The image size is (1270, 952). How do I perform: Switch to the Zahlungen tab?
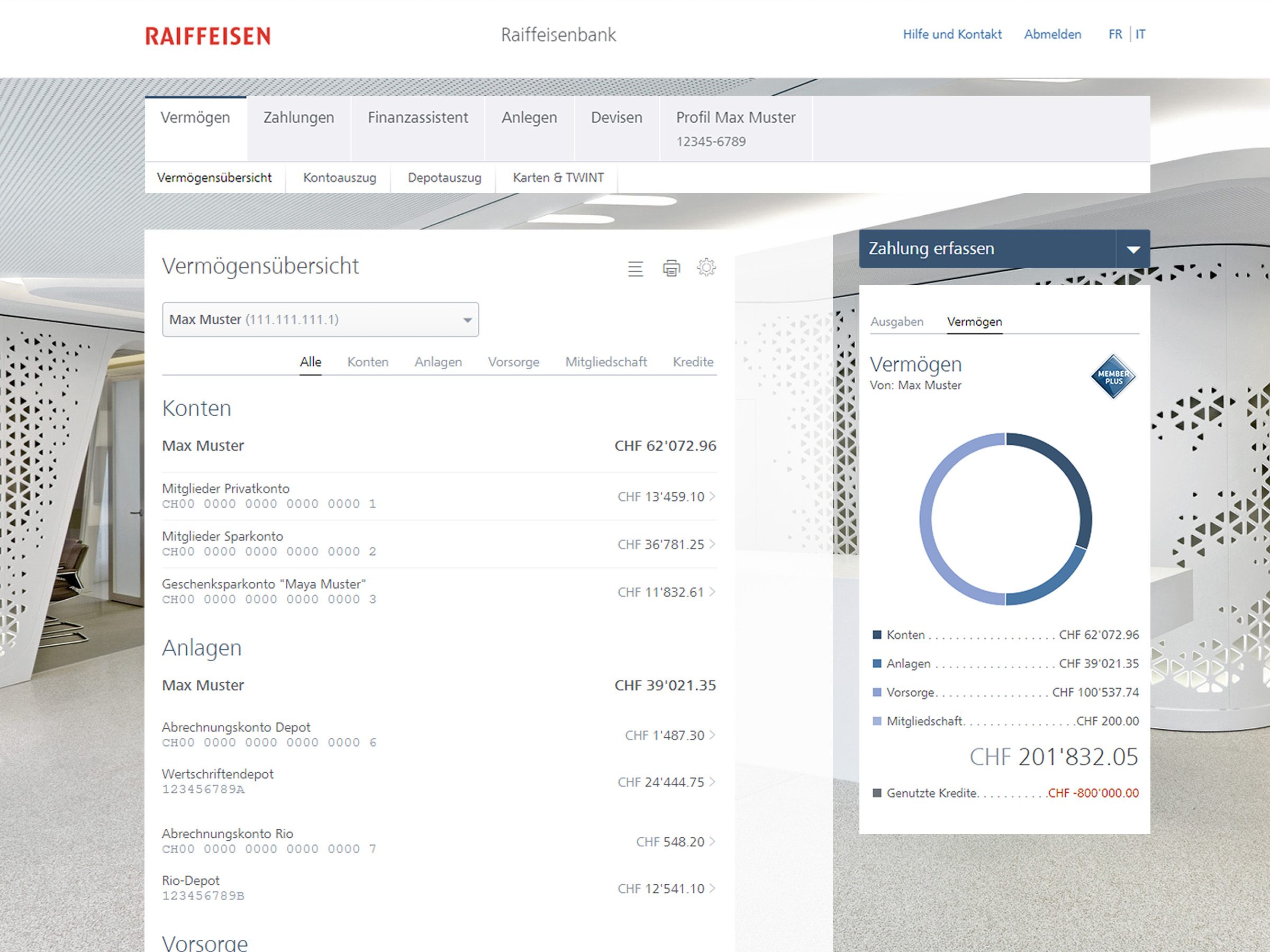(x=298, y=117)
